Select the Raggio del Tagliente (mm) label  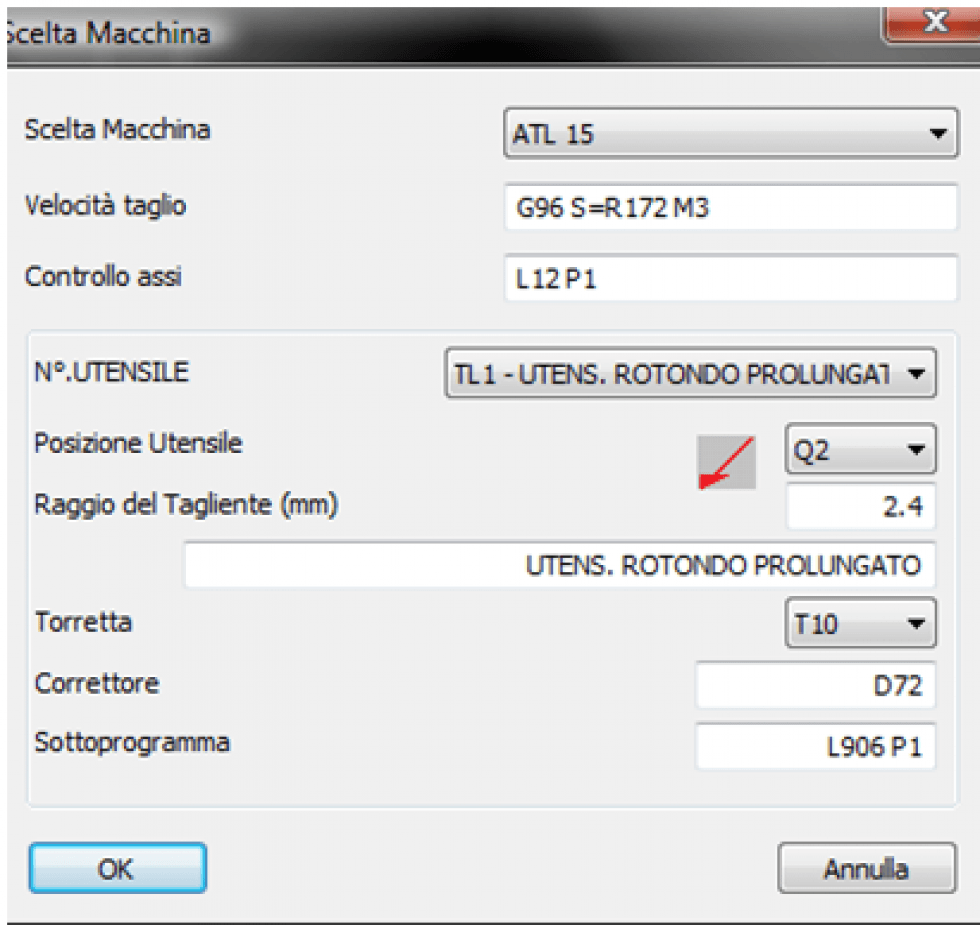point(186,504)
